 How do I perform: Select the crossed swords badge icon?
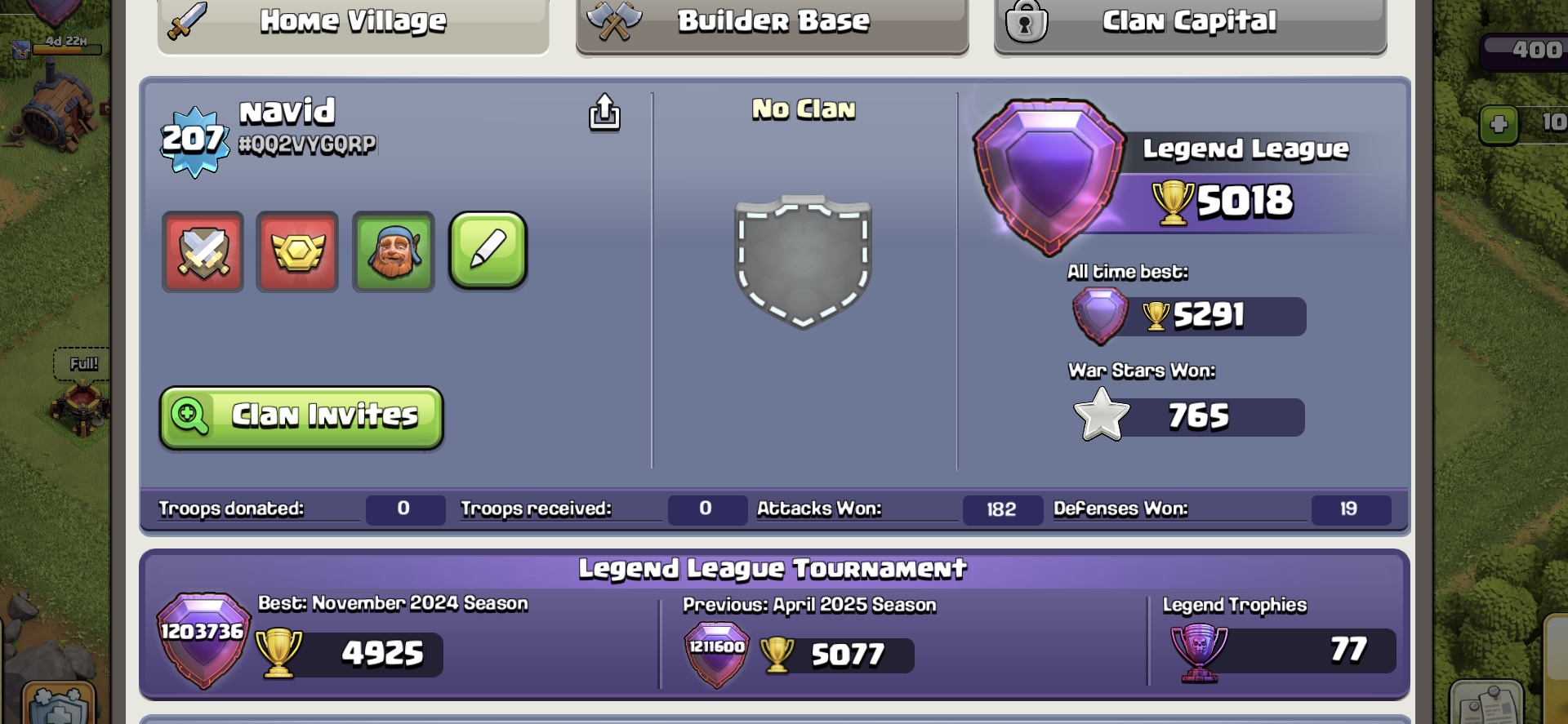point(203,251)
